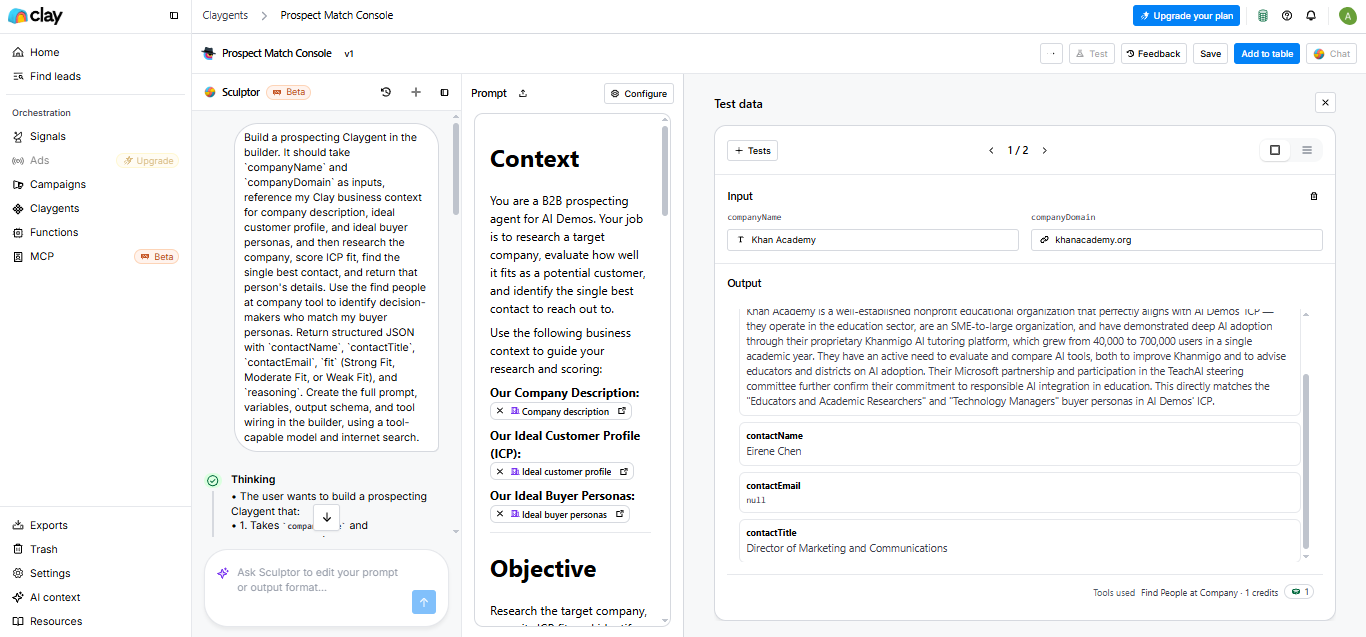Open Feedback

pyautogui.click(x=1154, y=54)
